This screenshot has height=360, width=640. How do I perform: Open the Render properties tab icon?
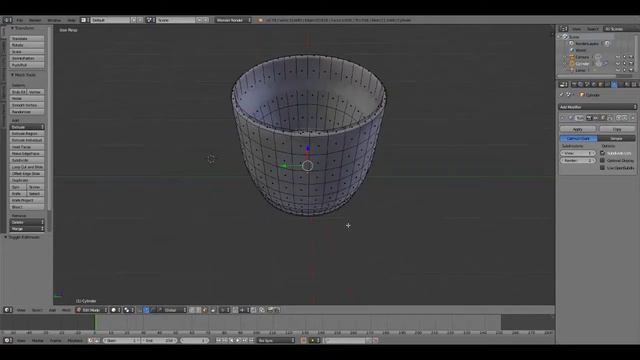(x=574, y=84)
